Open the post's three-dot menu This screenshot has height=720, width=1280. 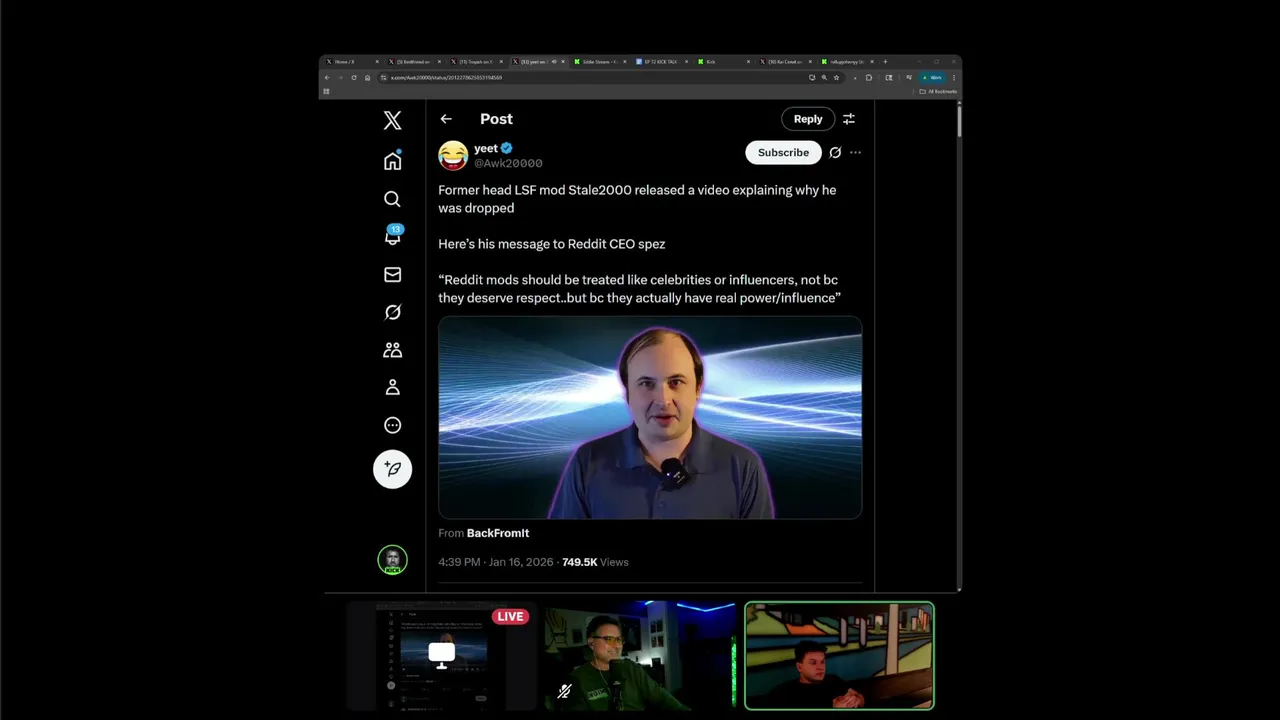pos(855,153)
